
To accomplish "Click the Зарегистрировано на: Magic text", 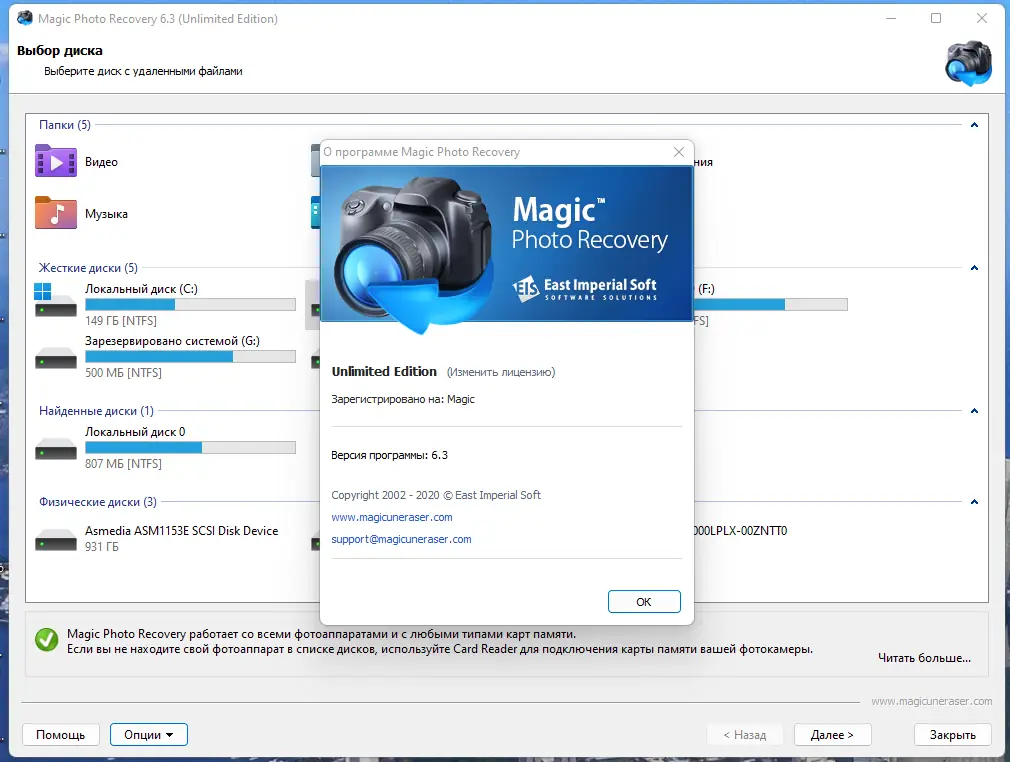I will [x=403, y=399].
